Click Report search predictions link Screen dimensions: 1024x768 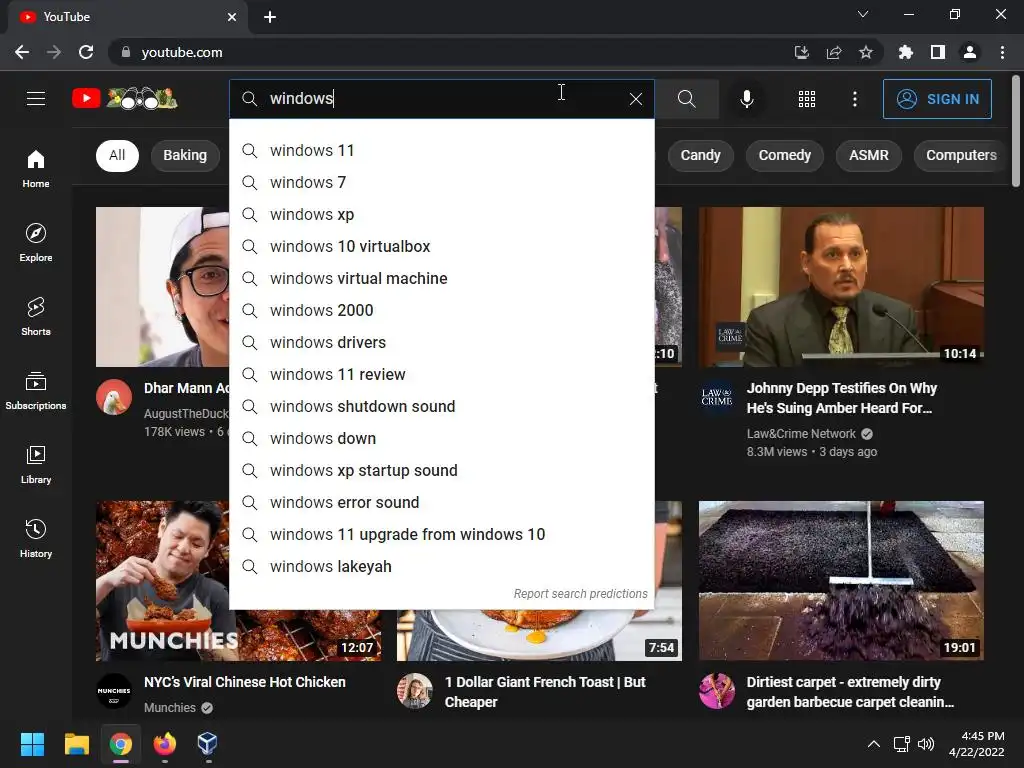point(580,594)
